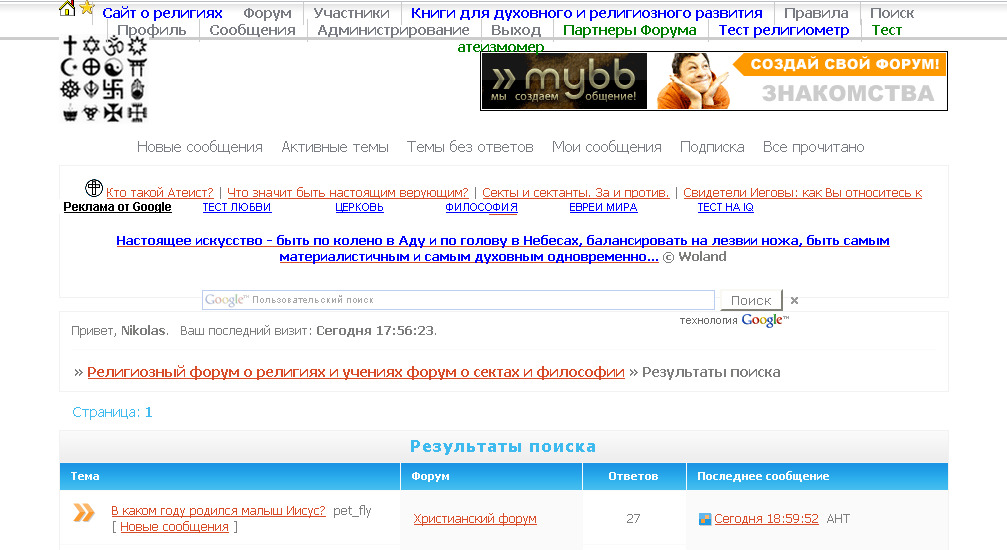
Task: Open breadcrumb 'Религиозный форум о религиях' link
Action: [x=356, y=372]
